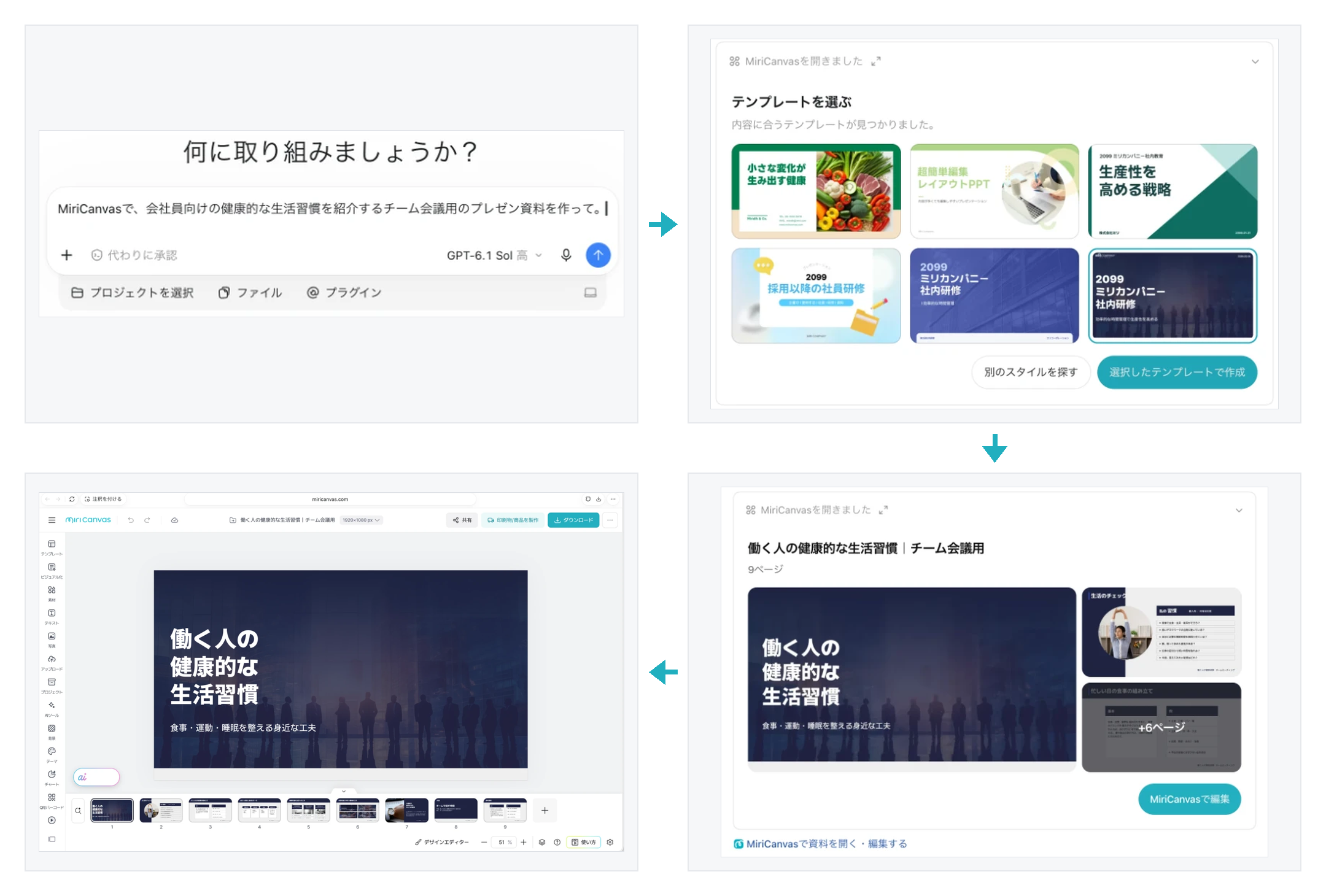Image resolution: width=1326 pixels, height=896 pixels.
Task: Open the QR/バーコード sidebar panel
Action: click(x=52, y=801)
